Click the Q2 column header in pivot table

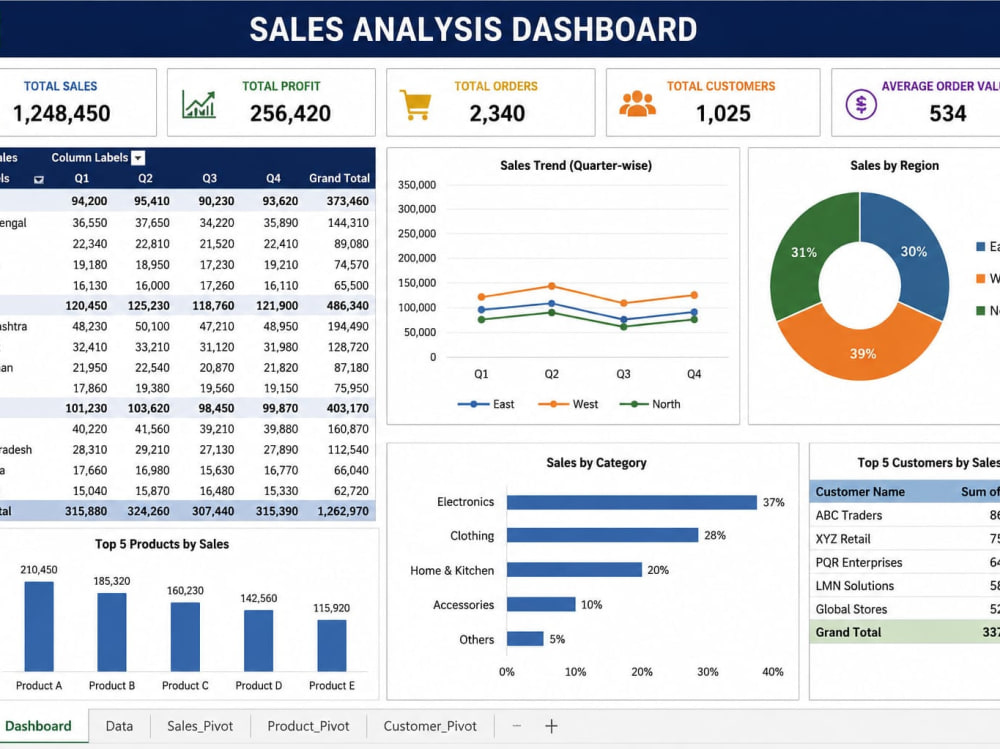[145, 179]
